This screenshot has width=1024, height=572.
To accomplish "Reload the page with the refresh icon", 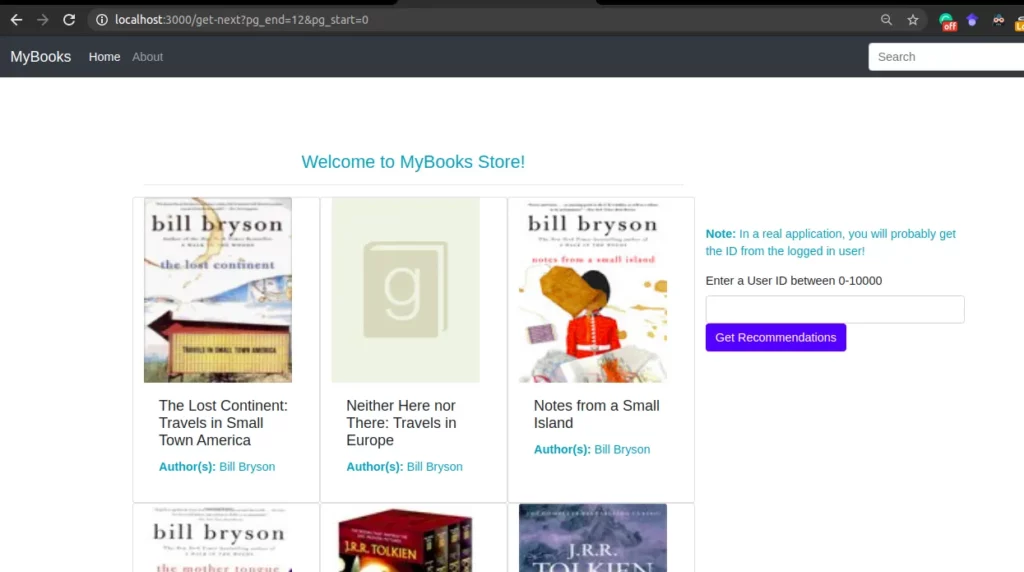I will 69,20.
